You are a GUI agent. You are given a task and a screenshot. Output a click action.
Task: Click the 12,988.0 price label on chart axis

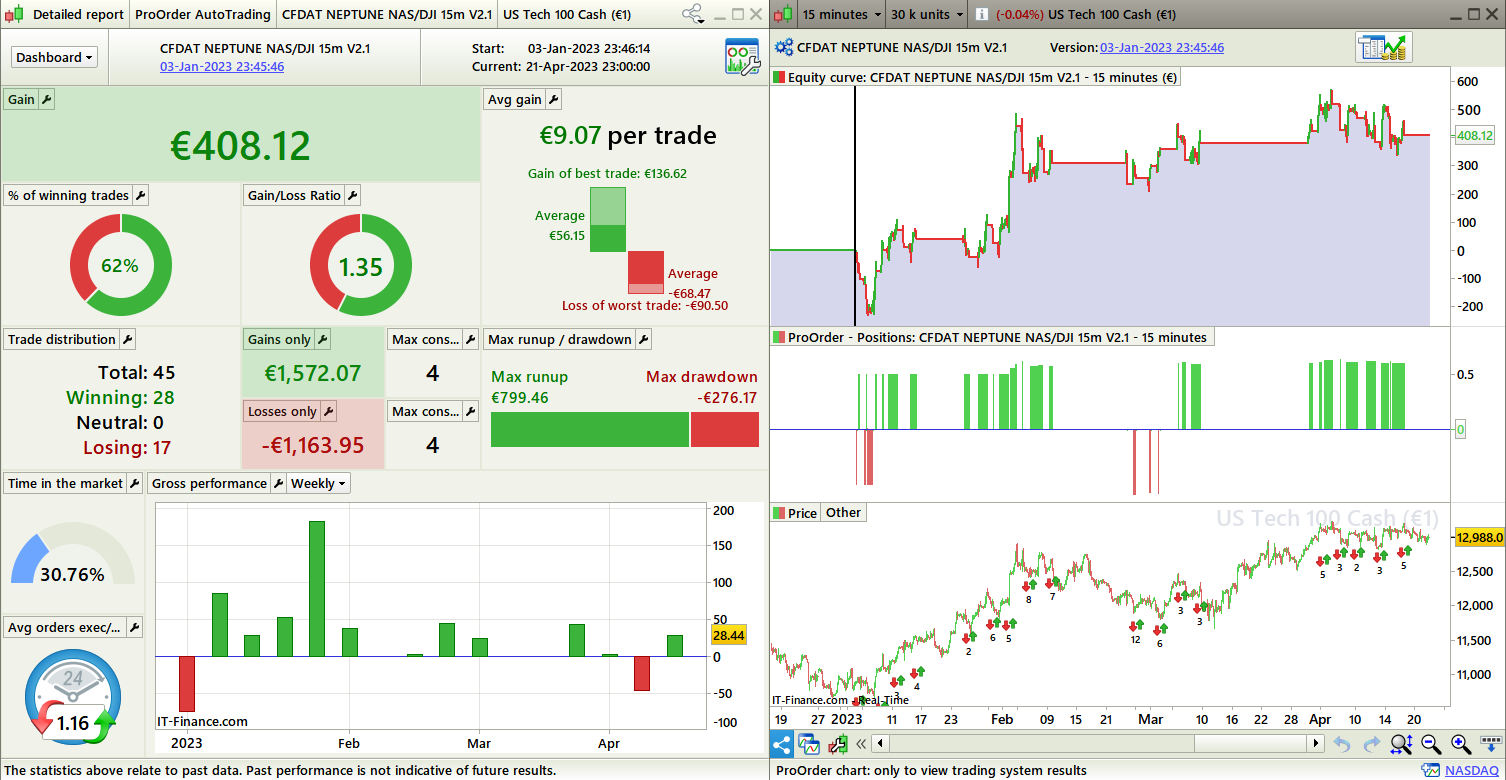click(x=1480, y=537)
